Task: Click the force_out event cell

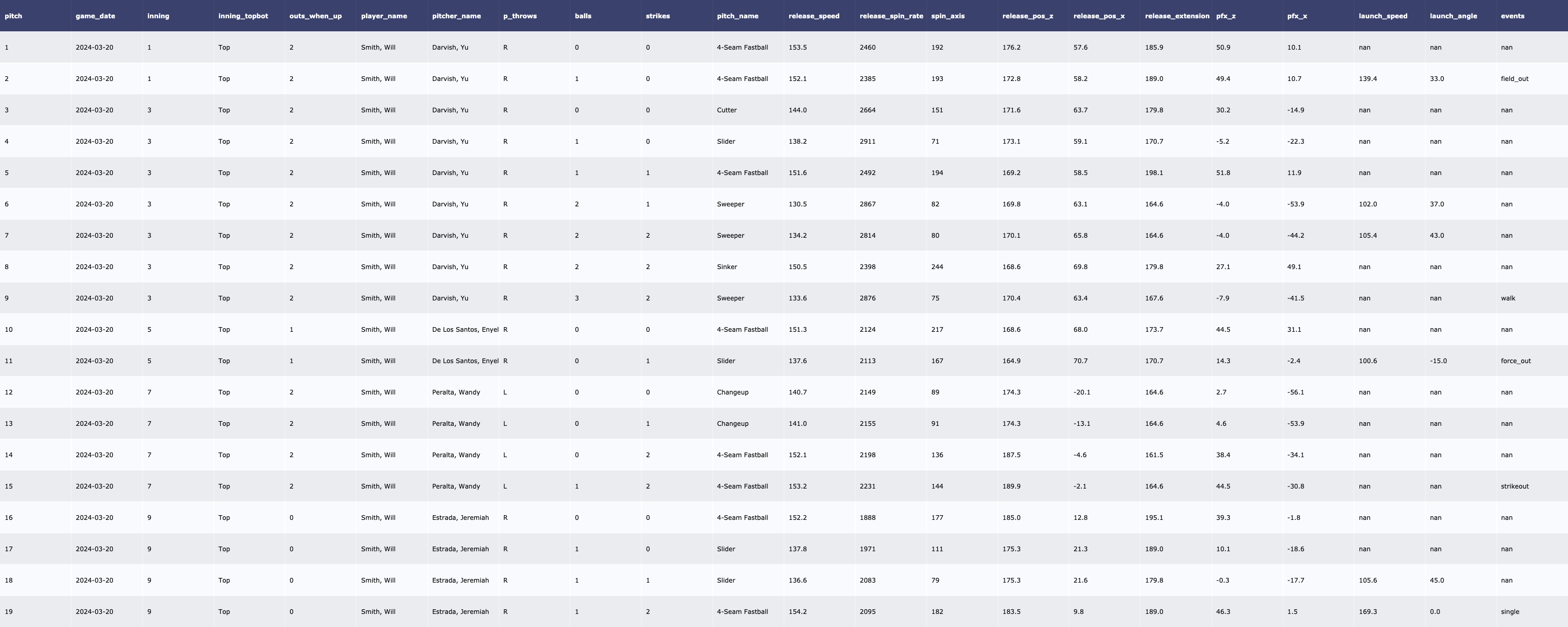Action: (x=1515, y=361)
